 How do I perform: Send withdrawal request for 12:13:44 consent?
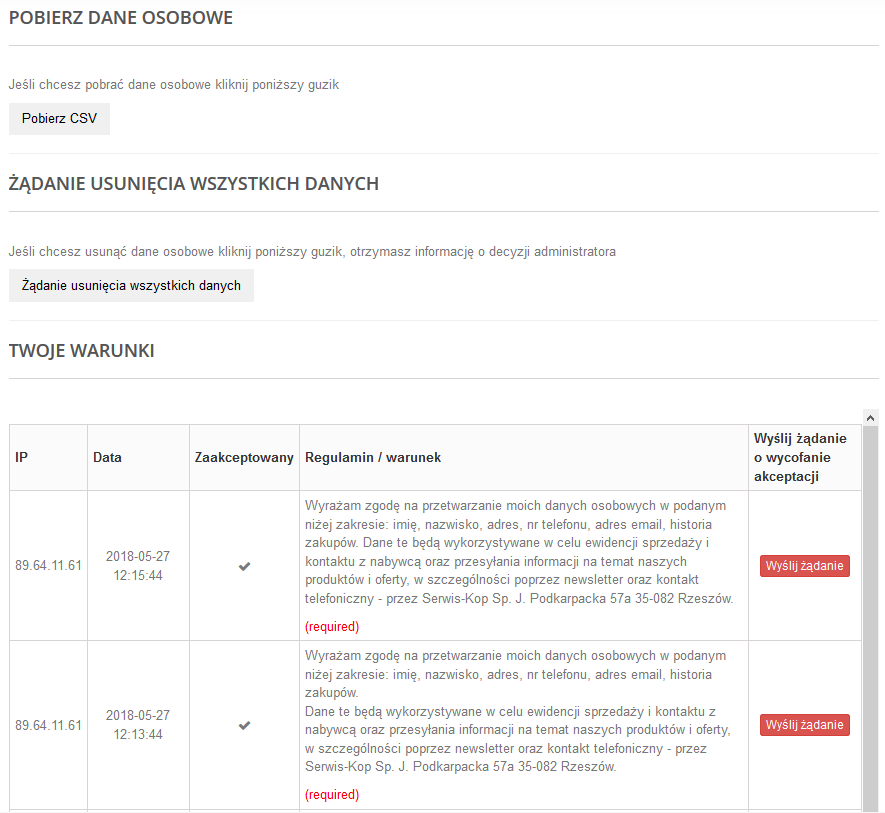804,725
